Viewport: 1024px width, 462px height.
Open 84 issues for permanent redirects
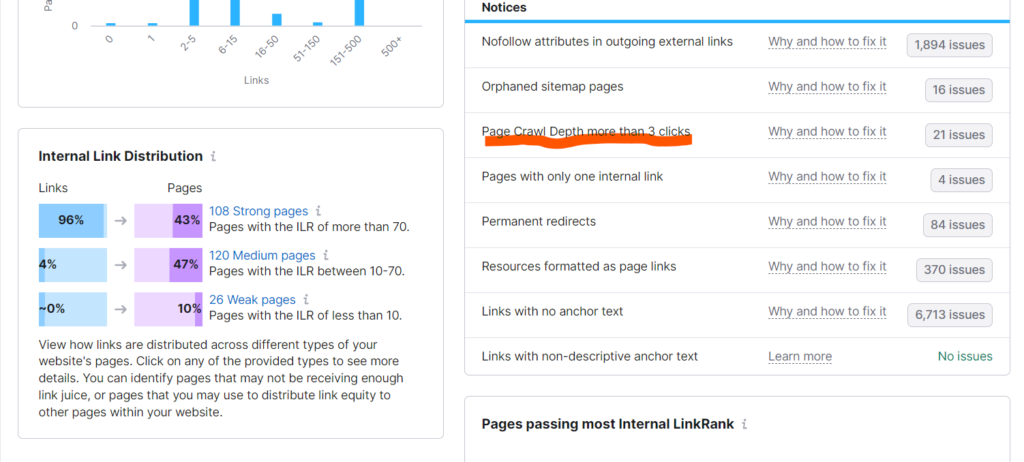tap(958, 225)
